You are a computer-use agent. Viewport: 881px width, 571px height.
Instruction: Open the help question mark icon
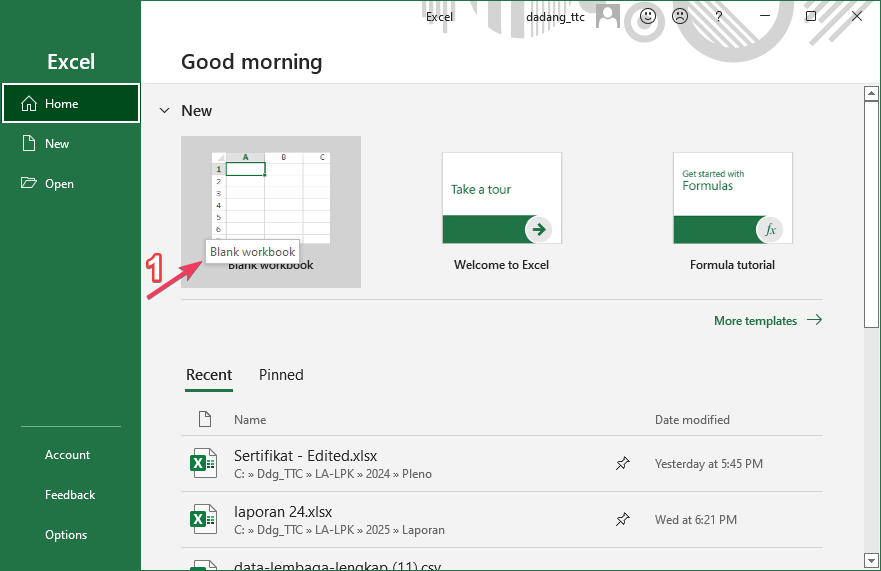[x=718, y=17]
